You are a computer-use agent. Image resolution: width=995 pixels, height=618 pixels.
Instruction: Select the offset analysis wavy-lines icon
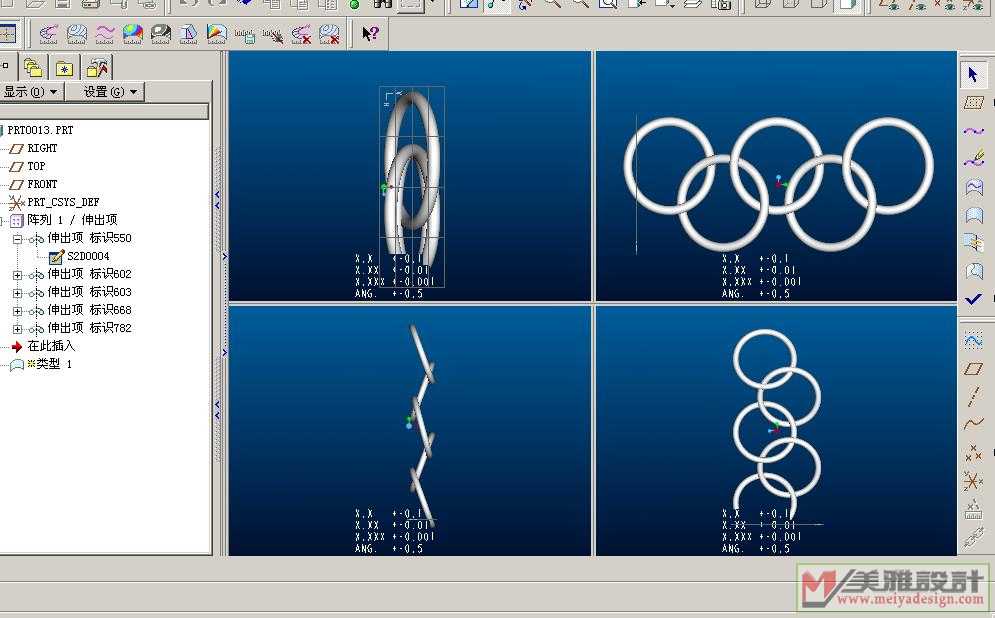pos(105,34)
